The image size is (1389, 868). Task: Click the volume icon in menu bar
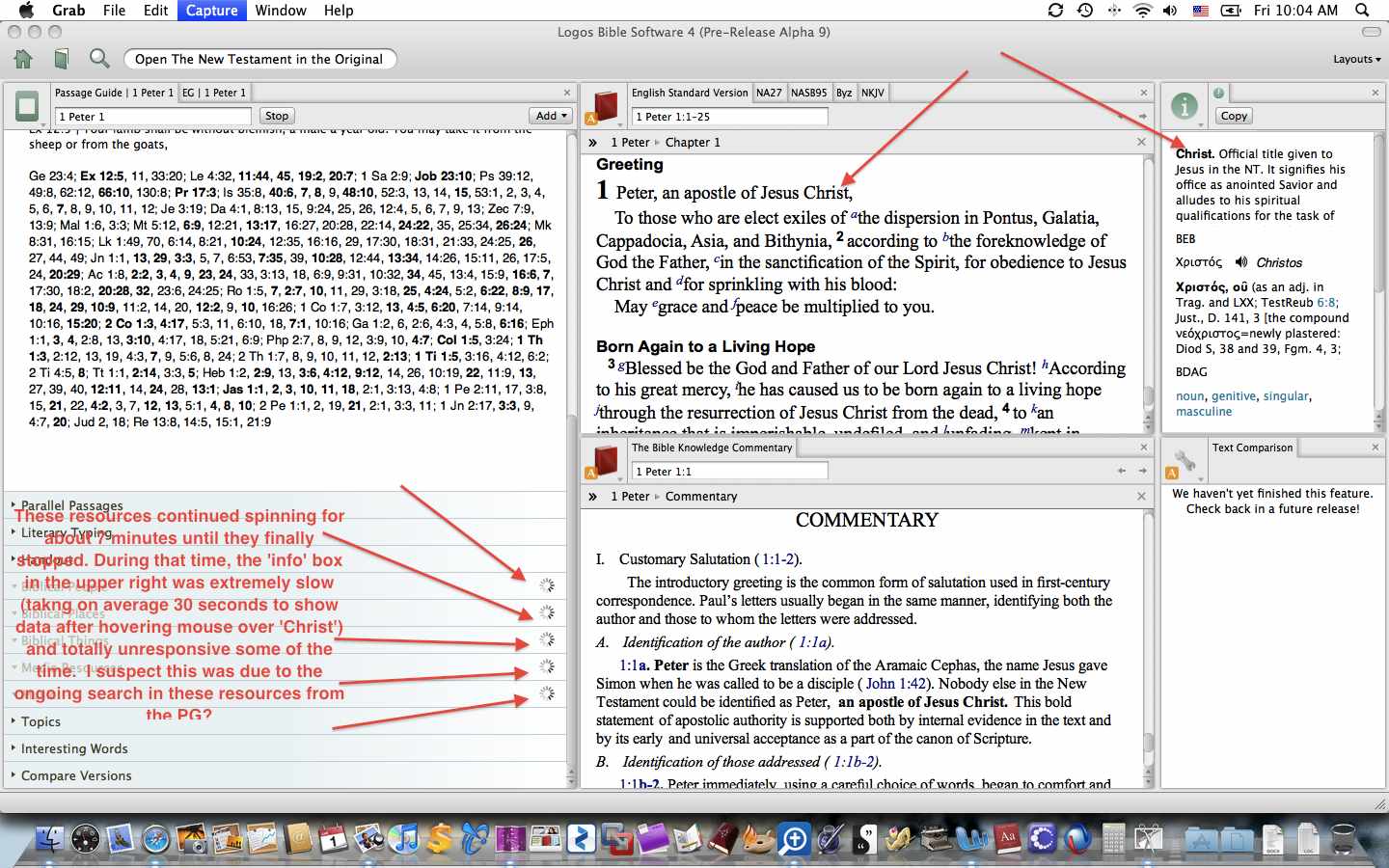coord(1170,10)
